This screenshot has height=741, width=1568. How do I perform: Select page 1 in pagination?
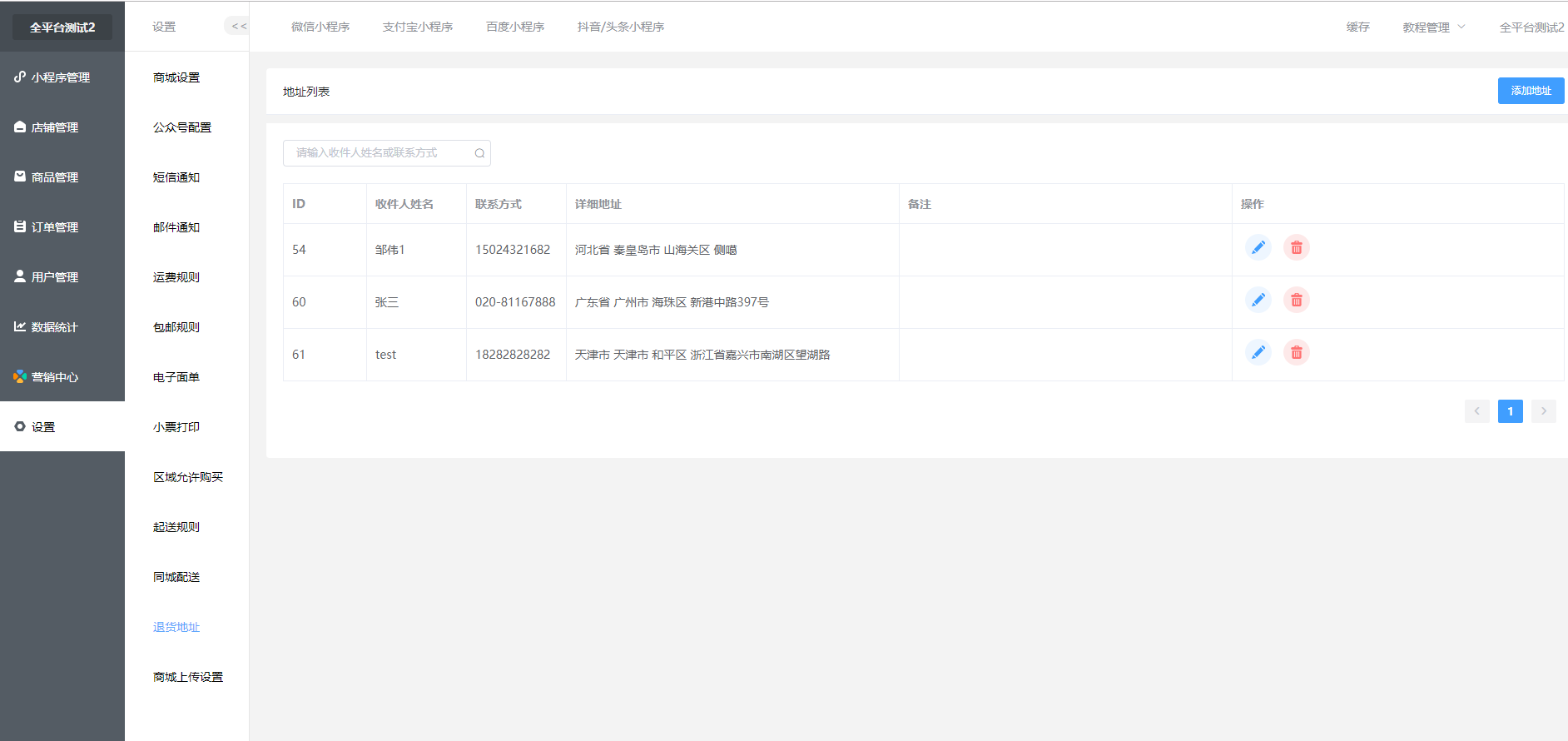click(1510, 411)
